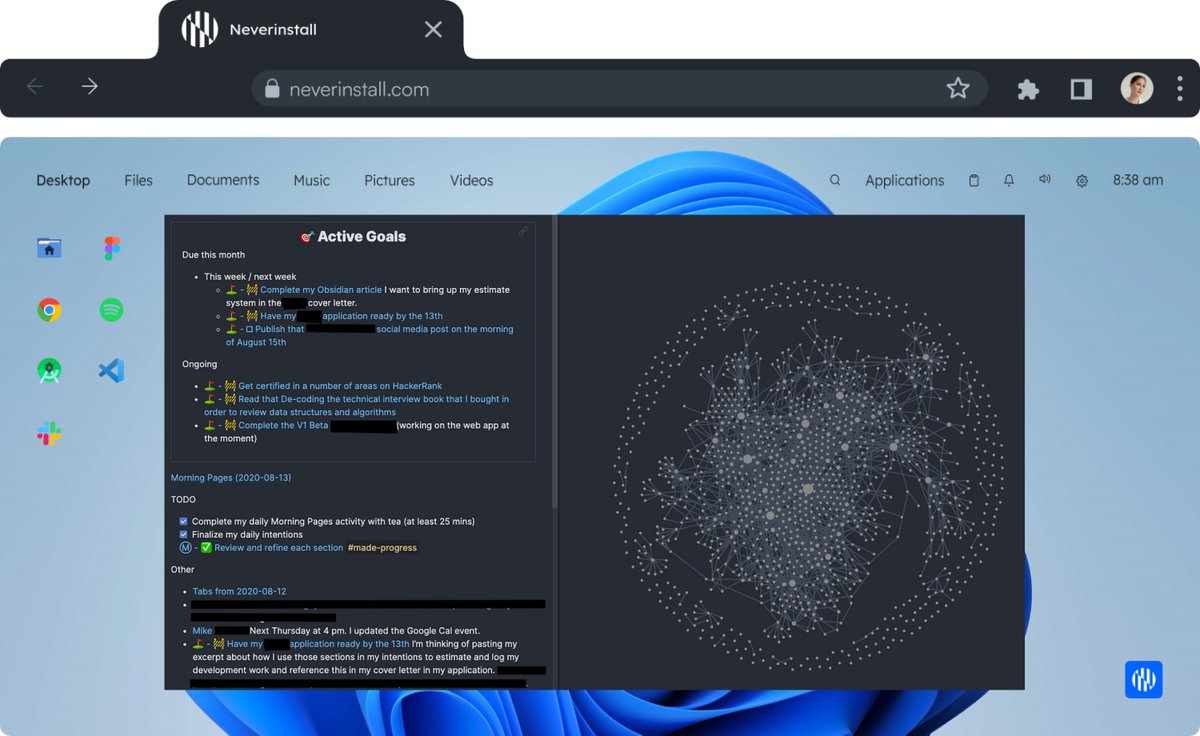Image resolution: width=1200 pixels, height=736 pixels.
Task: Open browser extensions puzzle icon
Action: (1028, 89)
